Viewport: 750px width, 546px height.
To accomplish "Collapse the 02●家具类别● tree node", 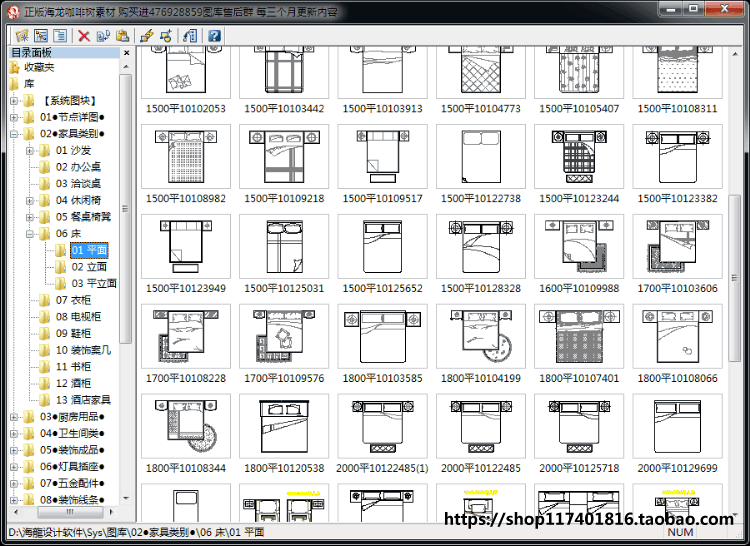I will pyautogui.click(x=14, y=134).
